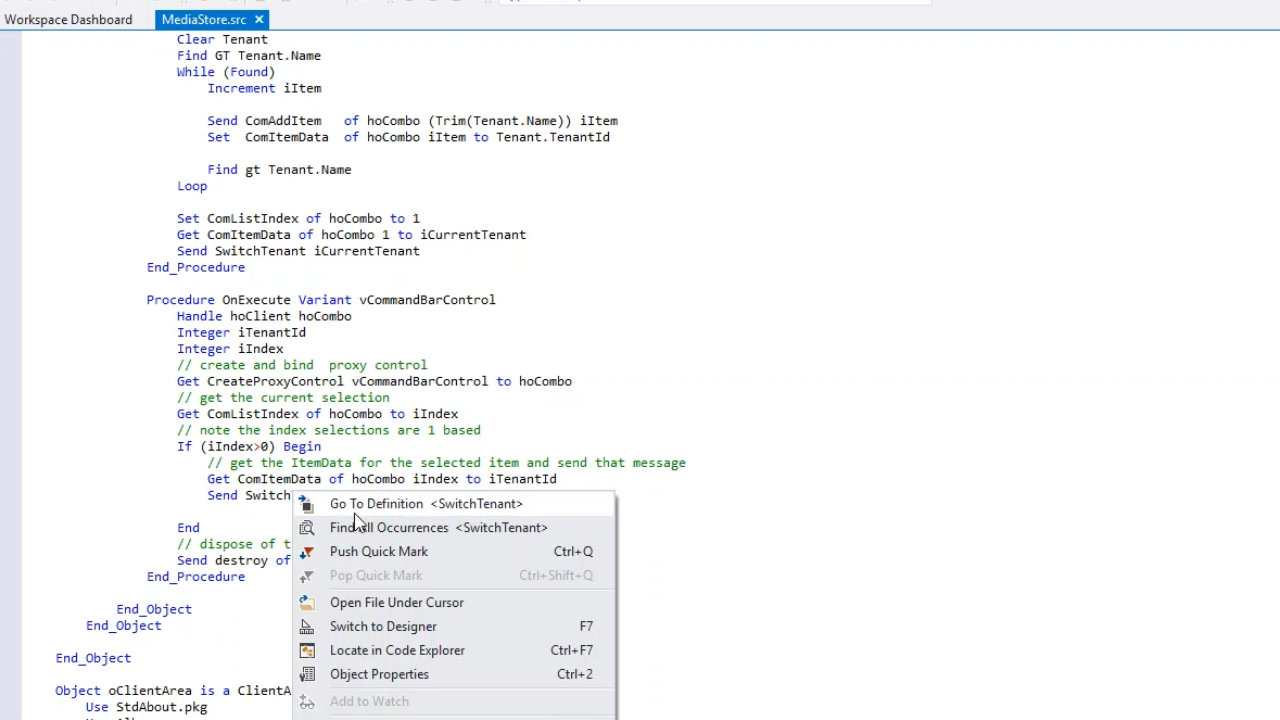The image size is (1280, 720).
Task: Click the oClientArea object name
Action: click(150, 691)
